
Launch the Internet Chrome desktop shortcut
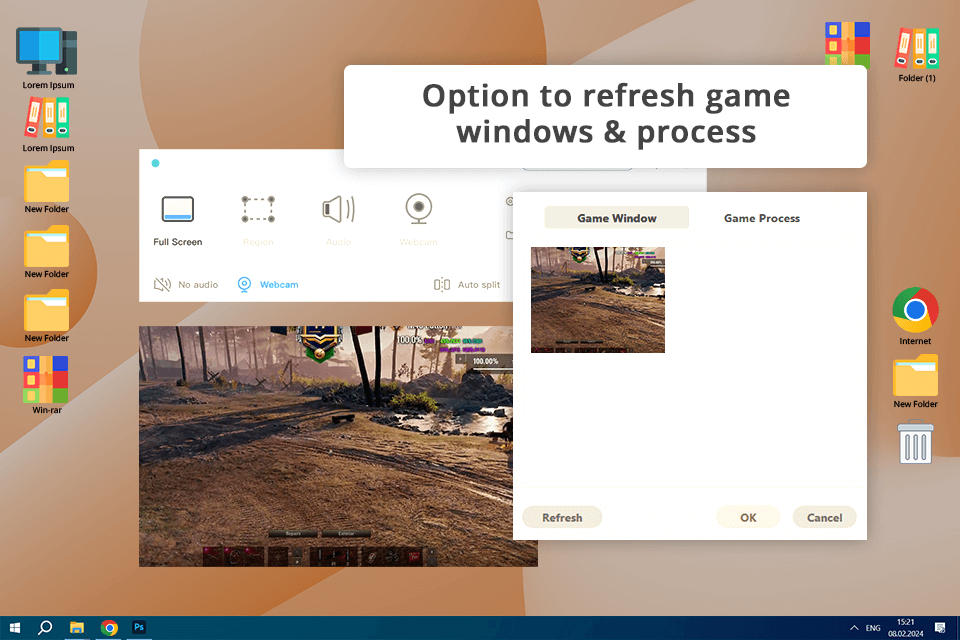[915, 316]
